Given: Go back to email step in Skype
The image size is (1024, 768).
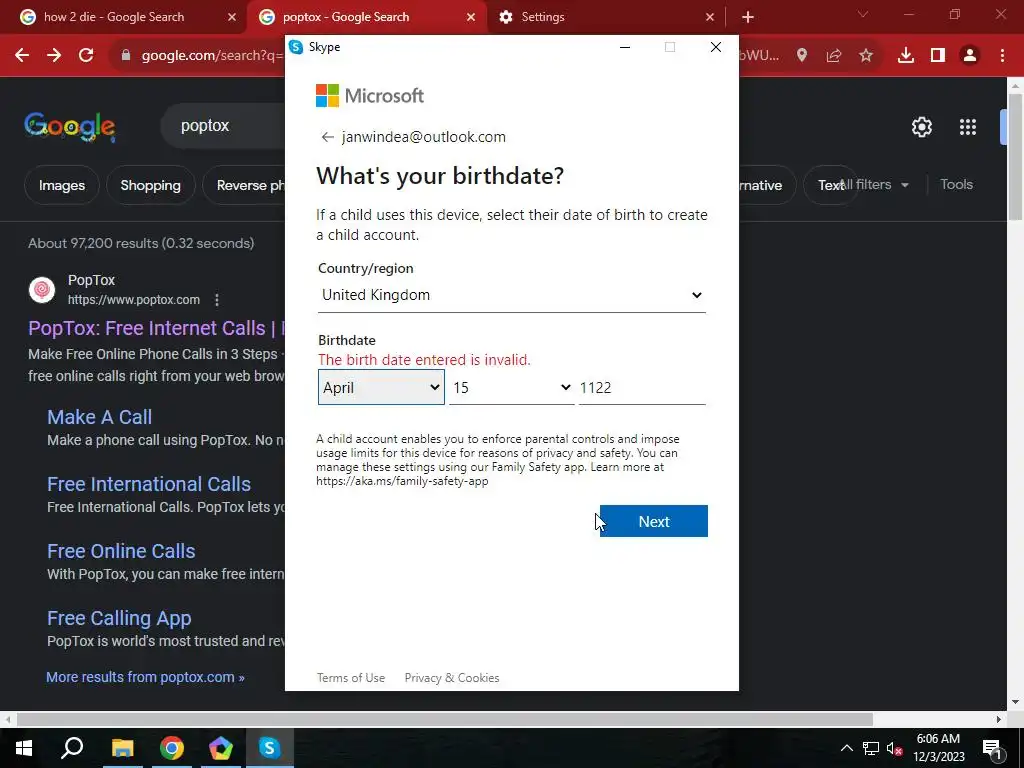Looking at the screenshot, I should [x=327, y=137].
